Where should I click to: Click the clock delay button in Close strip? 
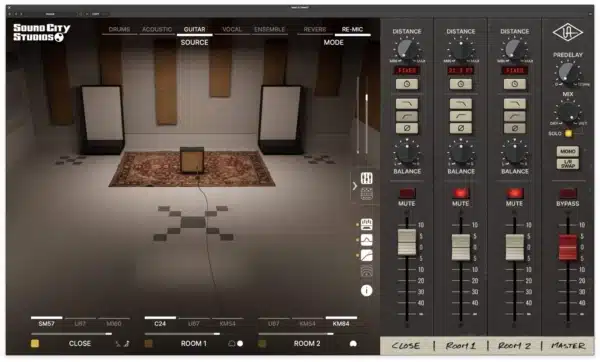coord(407,84)
